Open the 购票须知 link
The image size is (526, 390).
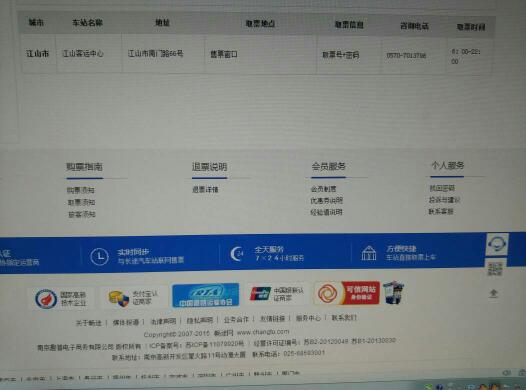tap(81, 190)
